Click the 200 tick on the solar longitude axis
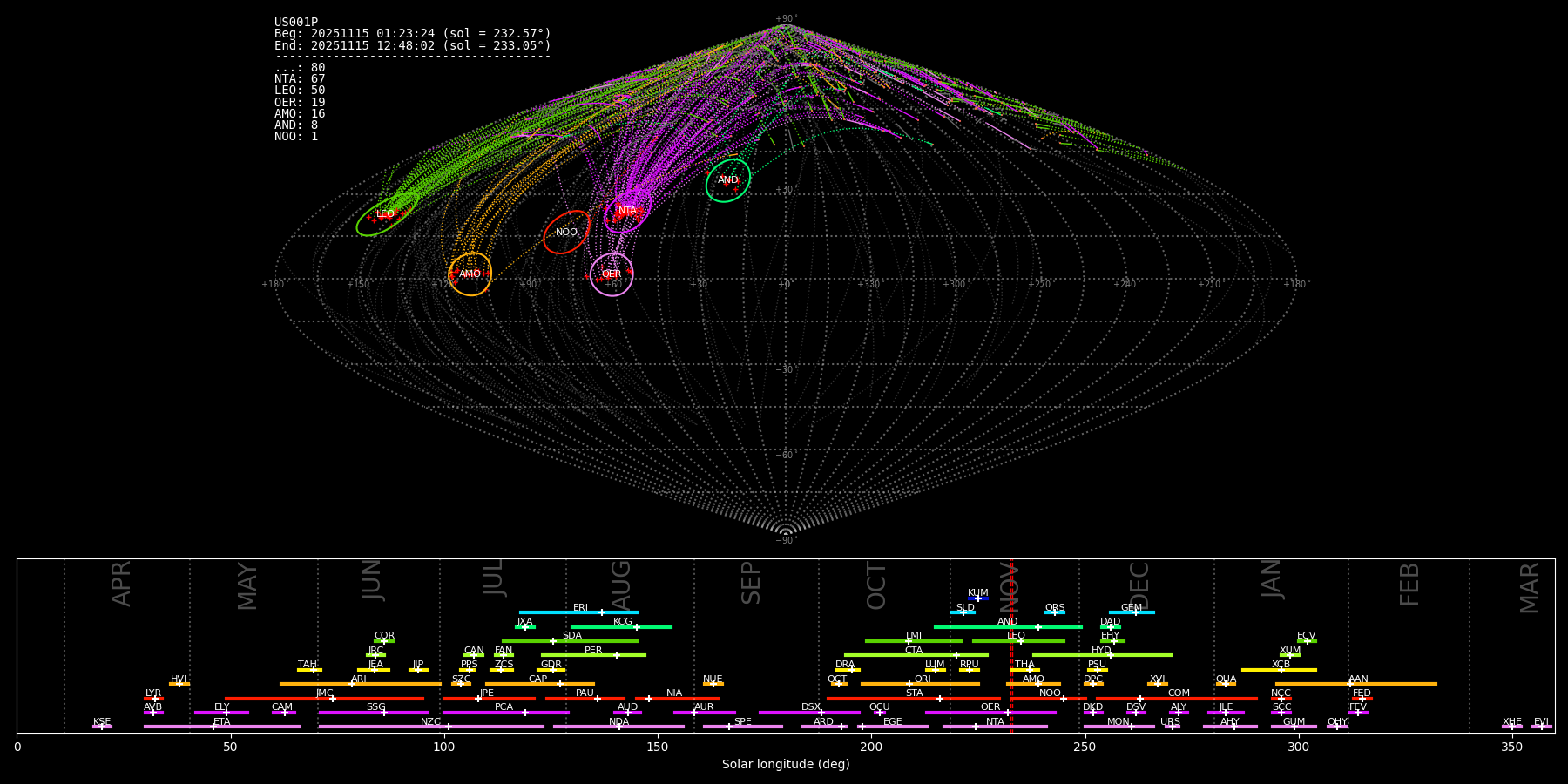The width and height of the screenshot is (1568, 784). tap(871, 747)
